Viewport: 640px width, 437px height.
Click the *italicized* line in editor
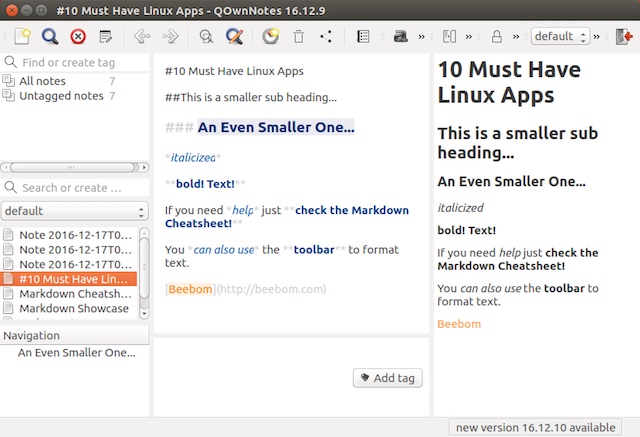[193, 157]
